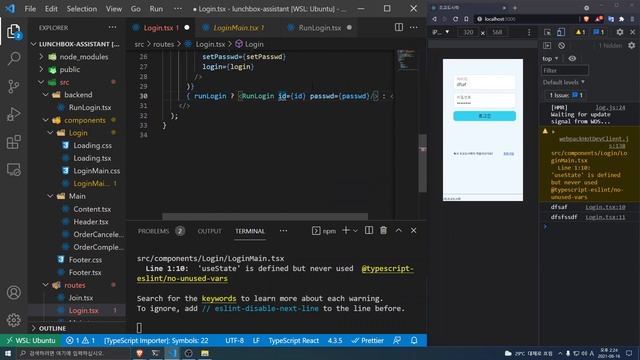Open LoginMain.css file
640x360 pixels.
pyautogui.click(x=96, y=171)
